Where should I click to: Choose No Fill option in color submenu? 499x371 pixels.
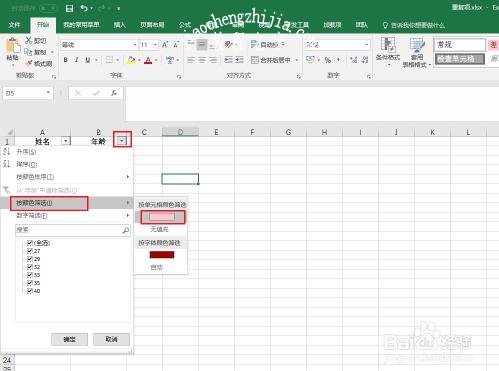[x=160, y=229]
